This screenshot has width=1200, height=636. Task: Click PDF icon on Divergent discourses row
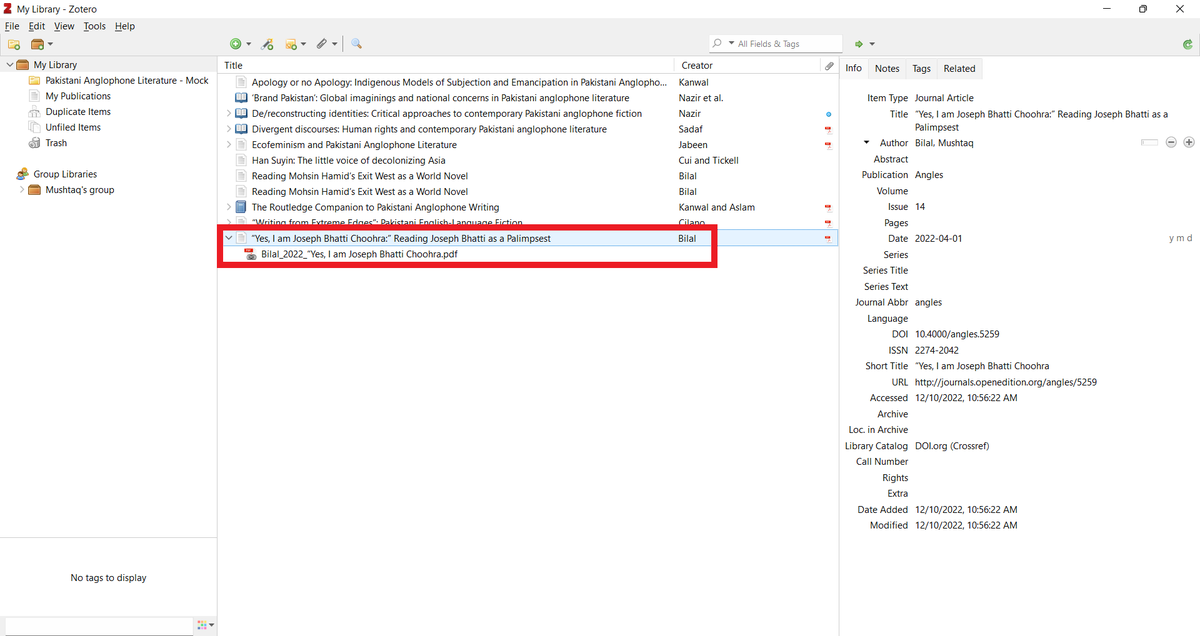point(828,129)
